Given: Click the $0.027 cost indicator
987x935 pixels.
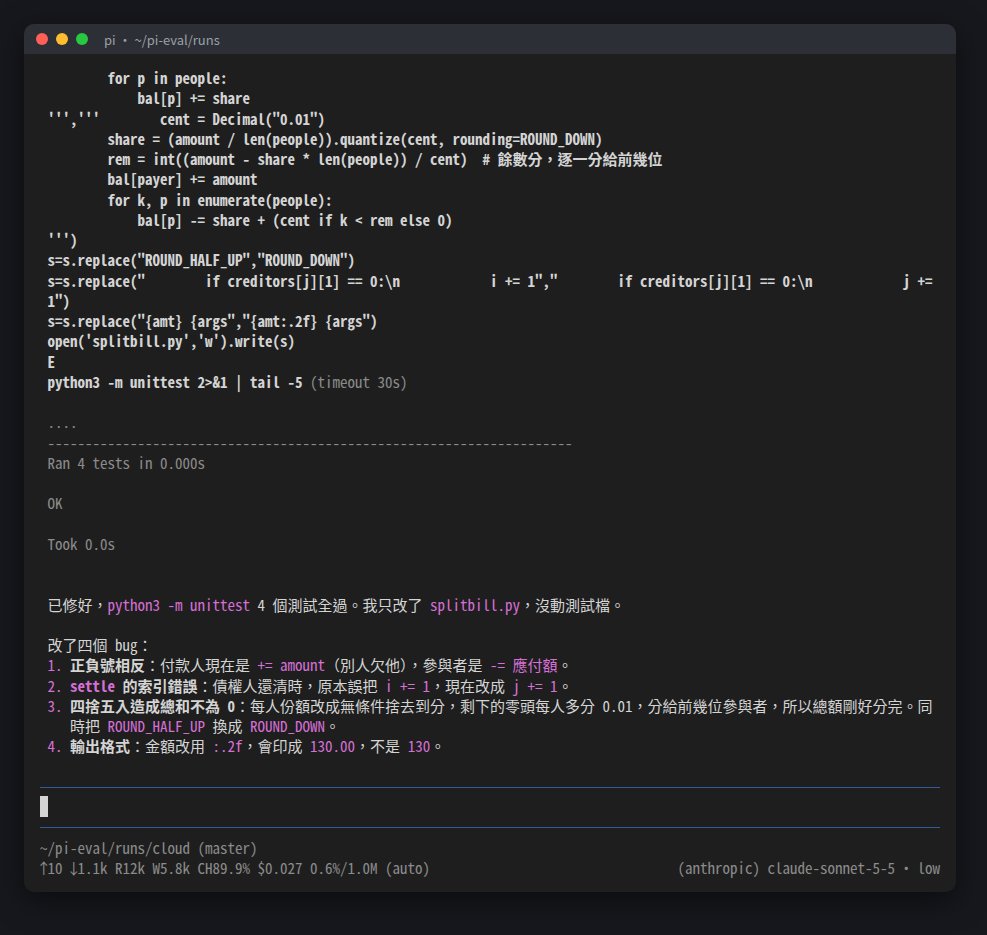Looking at the screenshot, I should click(x=279, y=869).
